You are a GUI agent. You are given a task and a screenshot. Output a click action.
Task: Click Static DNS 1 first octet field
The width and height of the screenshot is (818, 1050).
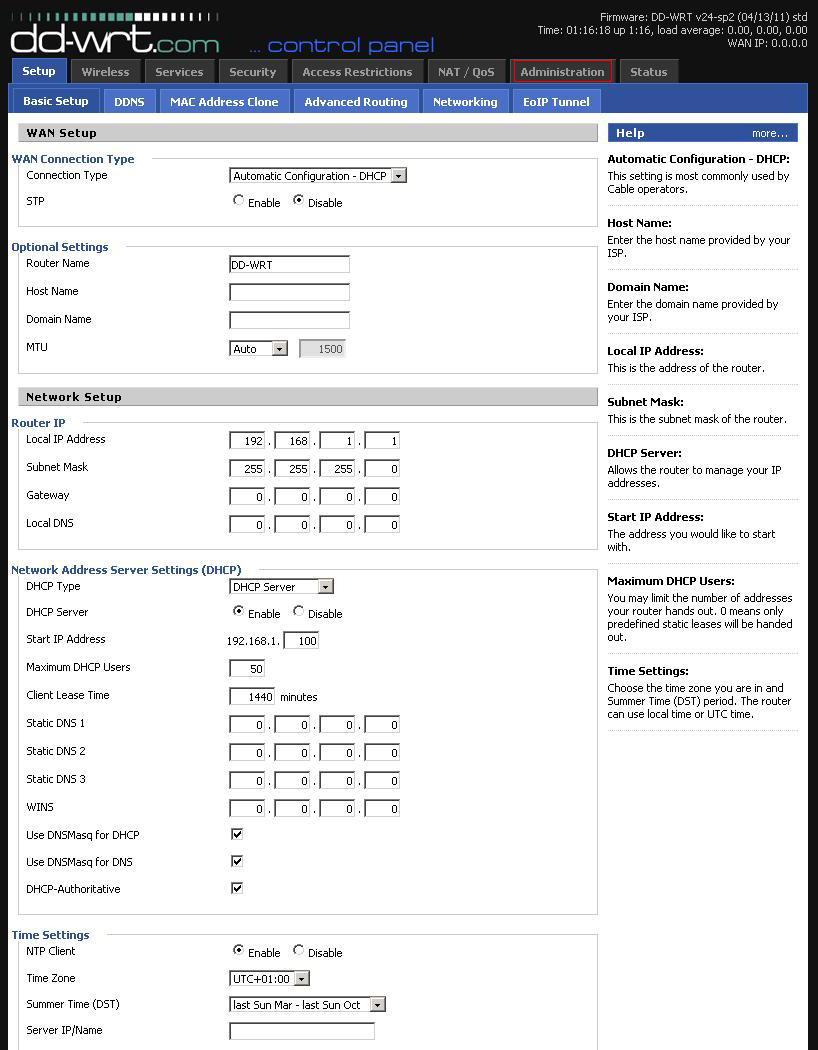[247, 725]
